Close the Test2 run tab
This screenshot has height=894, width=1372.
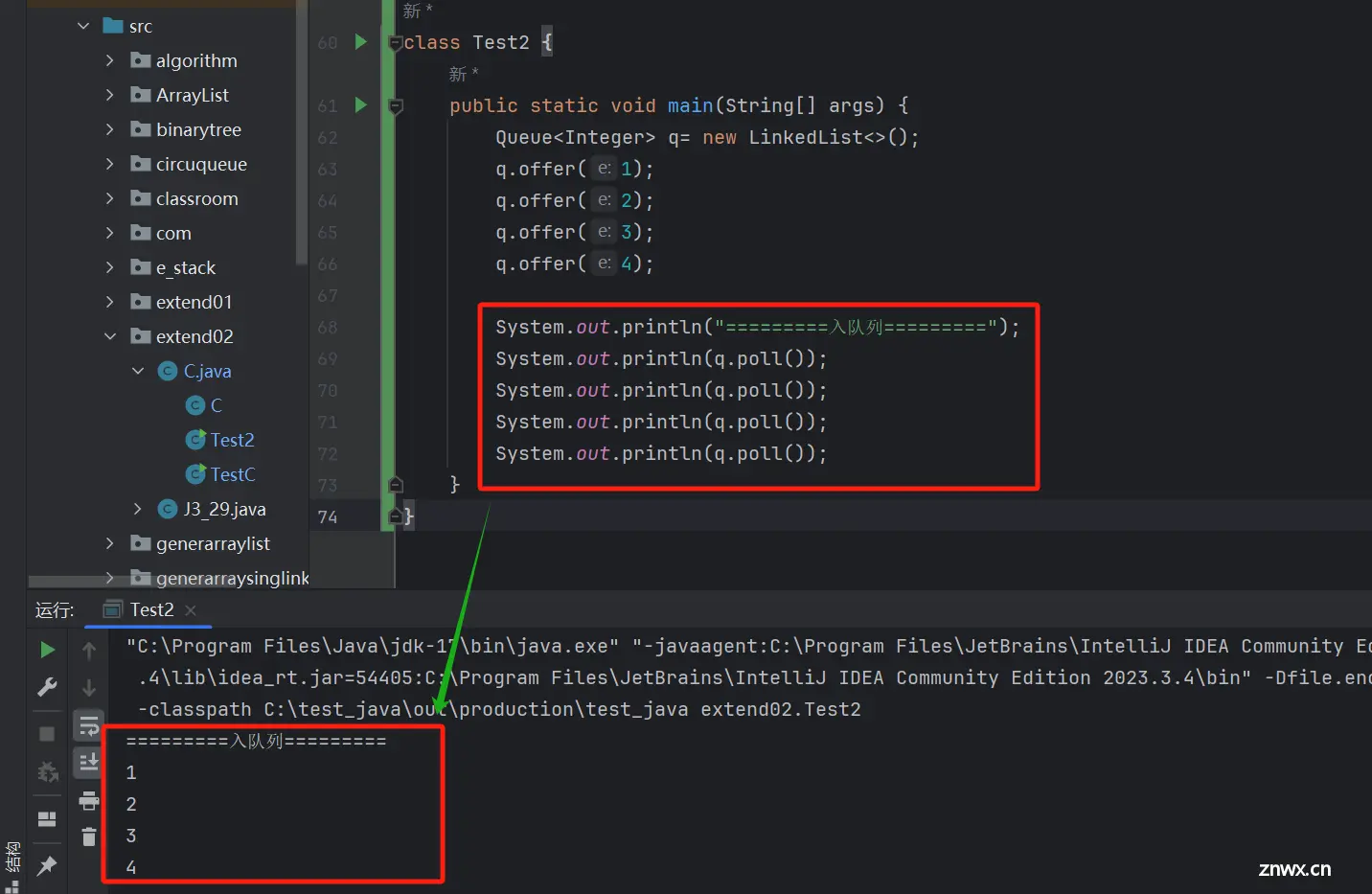point(191,610)
